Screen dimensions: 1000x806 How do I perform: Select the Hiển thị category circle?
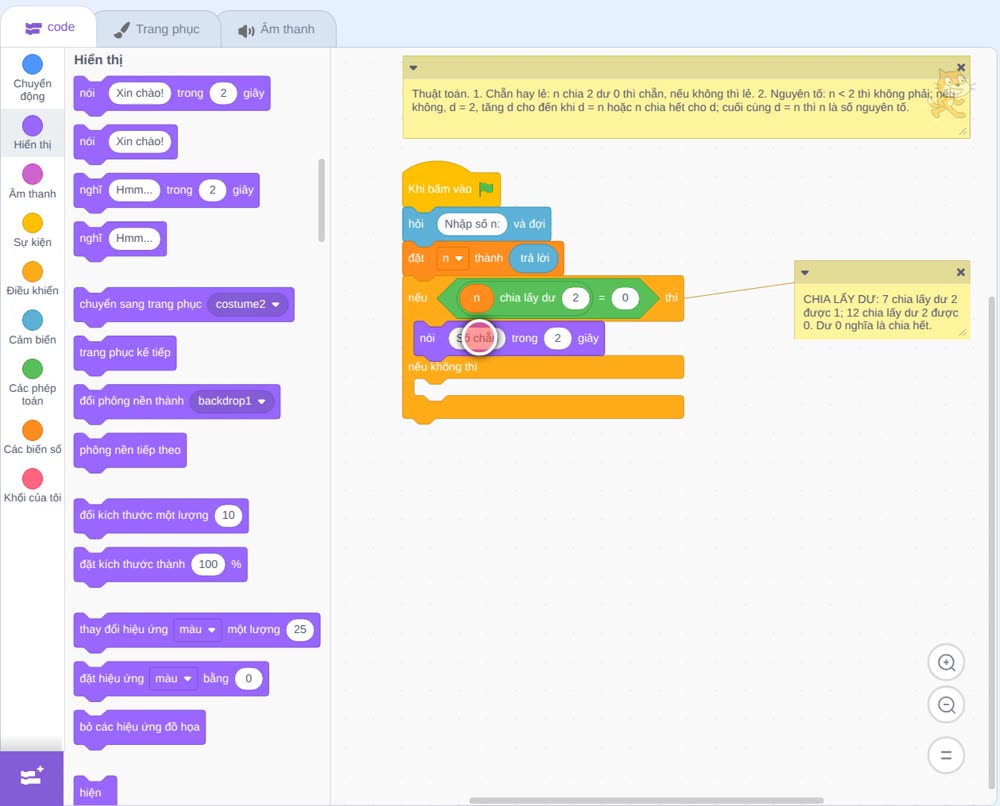tap(33, 126)
